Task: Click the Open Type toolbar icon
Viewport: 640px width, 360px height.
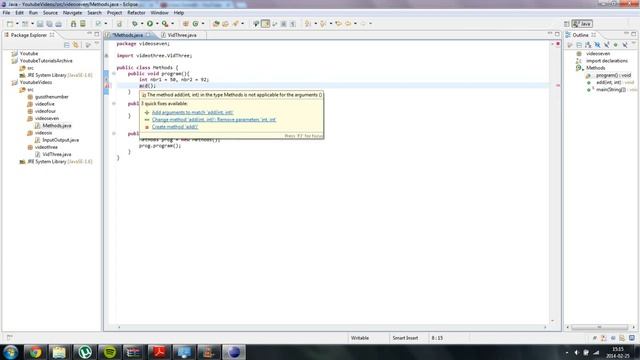Action: 216,24
